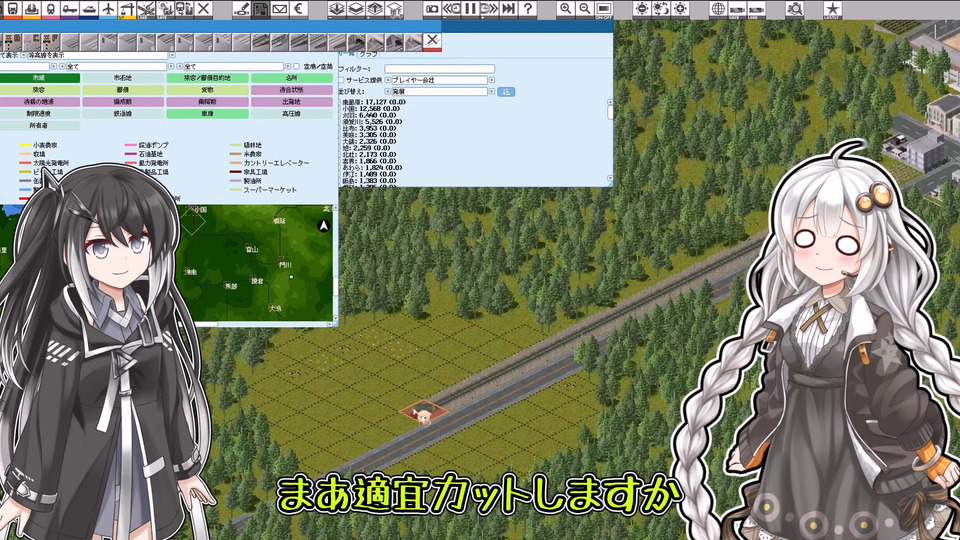Click the lower terrain arrow icon
The height and width of the screenshot is (540, 960).
(337, 9)
